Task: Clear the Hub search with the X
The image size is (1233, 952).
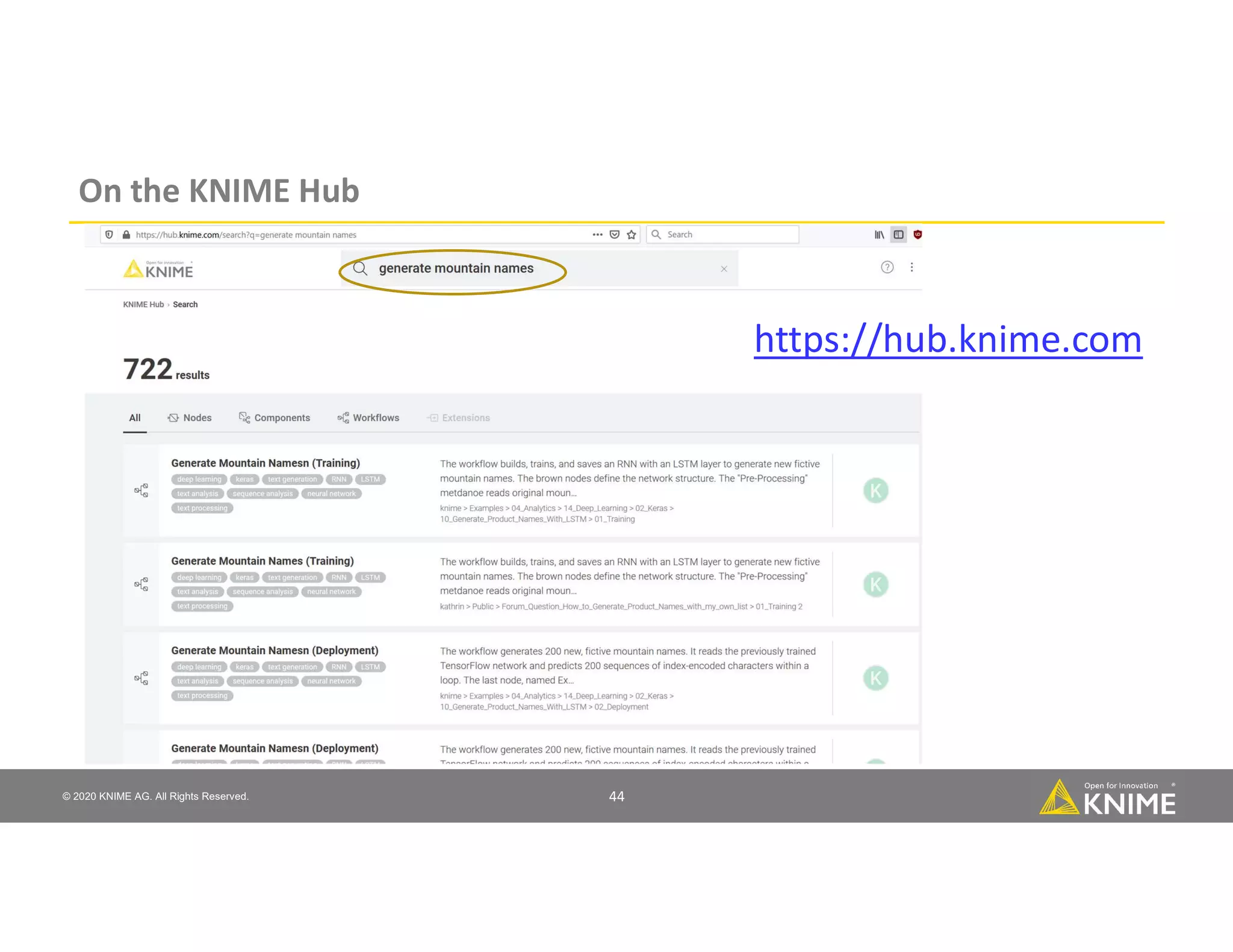Action: coord(724,269)
